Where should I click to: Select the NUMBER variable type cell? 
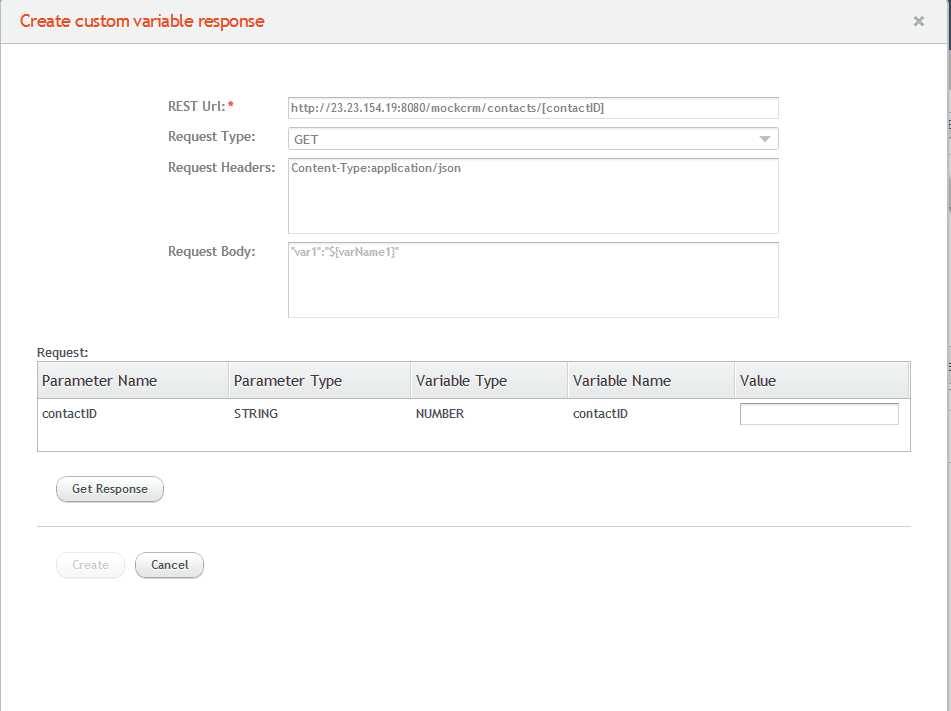(x=440, y=414)
